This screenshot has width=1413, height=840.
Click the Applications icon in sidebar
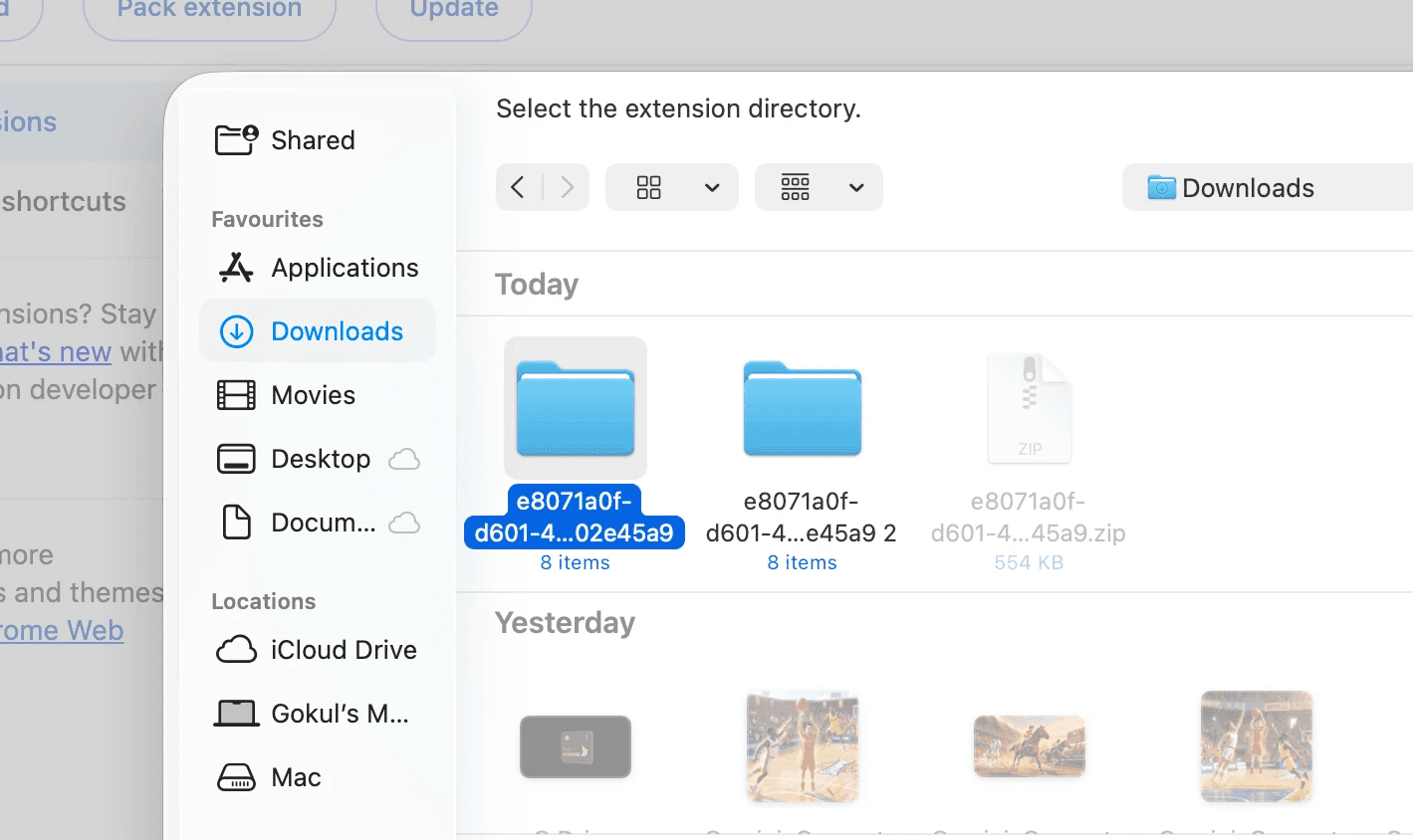pos(236,268)
